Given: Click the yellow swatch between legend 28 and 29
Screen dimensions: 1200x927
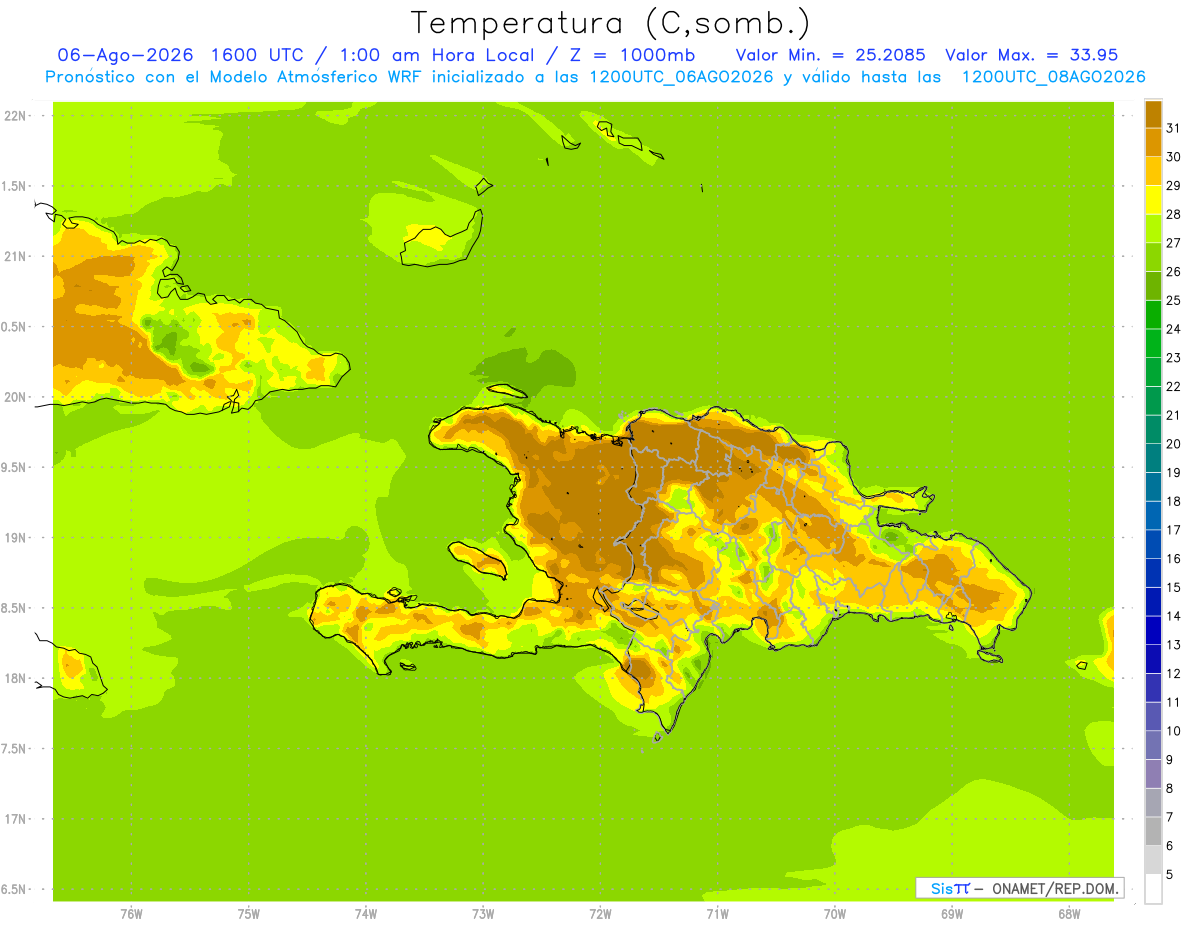Looking at the screenshot, I should [x=1153, y=200].
